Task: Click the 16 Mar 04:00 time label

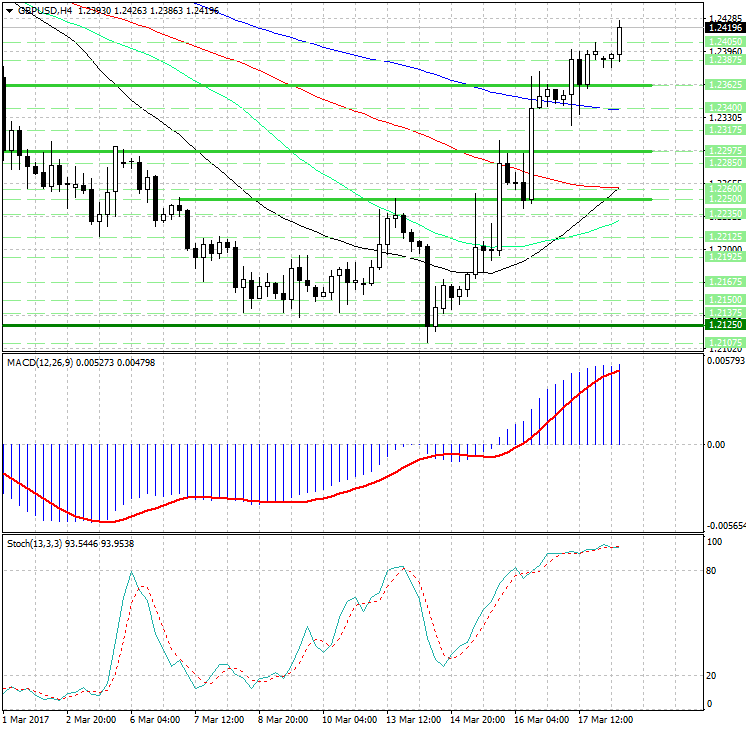Action: 541,718
